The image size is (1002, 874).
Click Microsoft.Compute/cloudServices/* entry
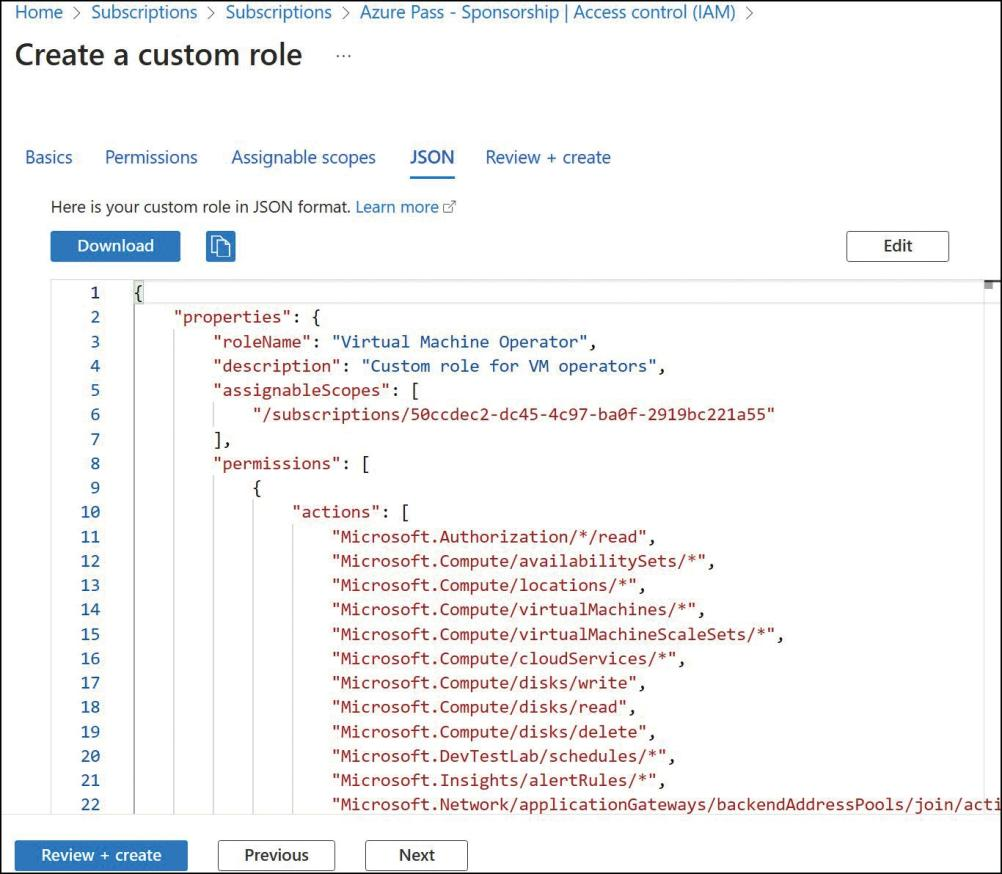[x=504, y=659]
